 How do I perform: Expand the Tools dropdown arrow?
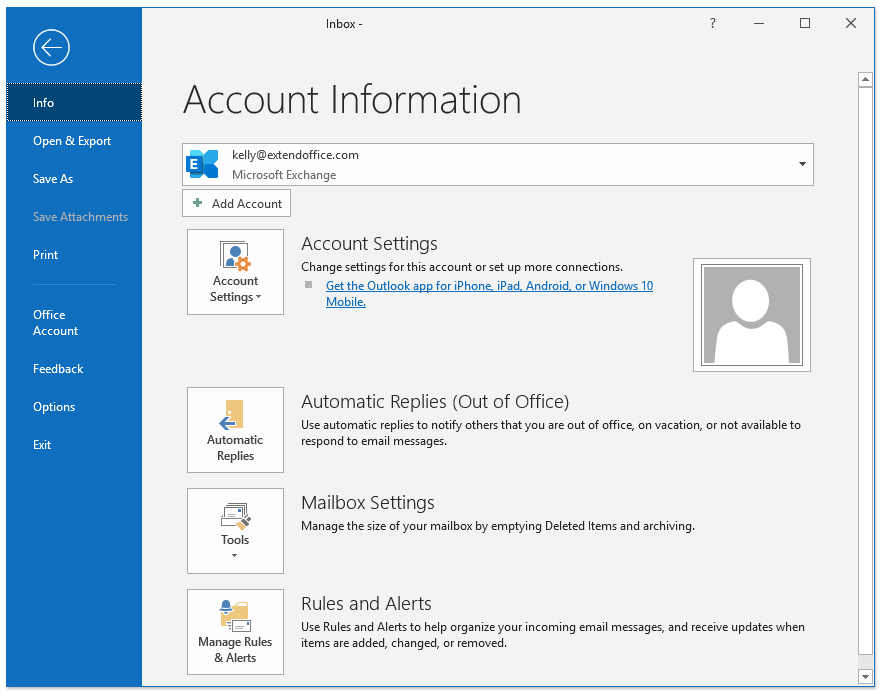click(235, 555)
